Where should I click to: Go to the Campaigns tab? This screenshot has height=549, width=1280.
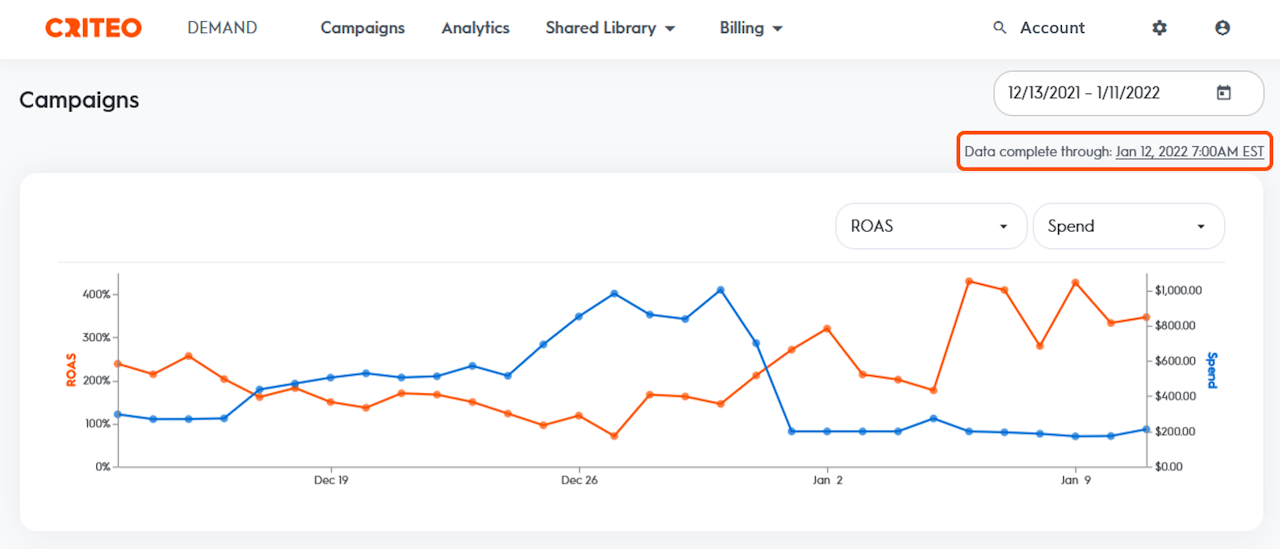click(362, 28)
